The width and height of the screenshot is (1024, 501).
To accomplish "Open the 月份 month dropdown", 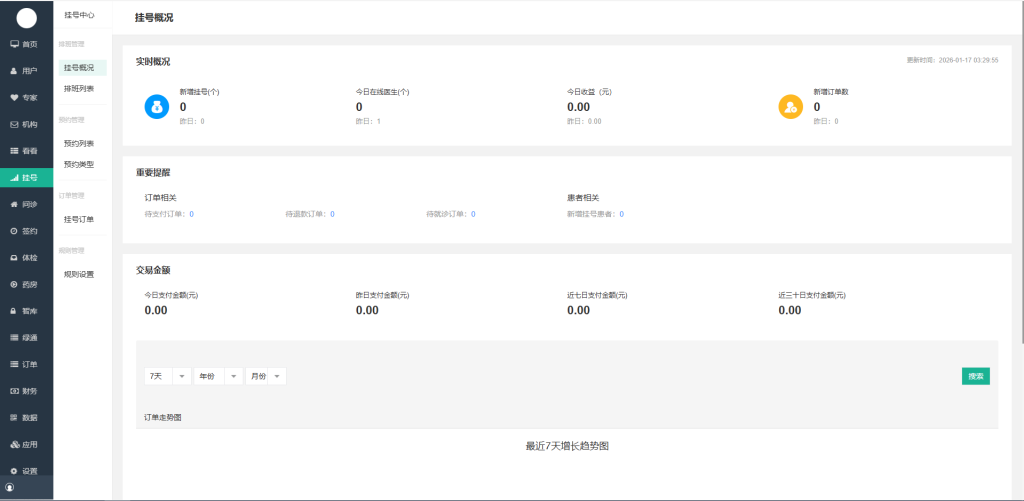I will pyautogui.click(x=265, y=376).
